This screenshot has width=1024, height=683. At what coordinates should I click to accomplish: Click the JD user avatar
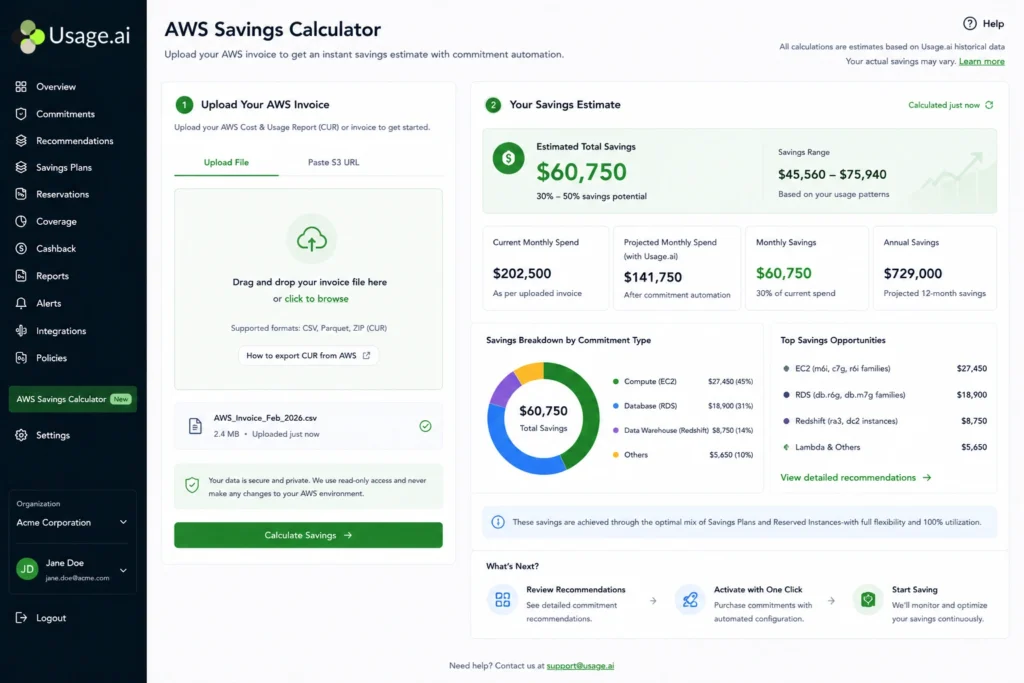(x=27, y=569)
